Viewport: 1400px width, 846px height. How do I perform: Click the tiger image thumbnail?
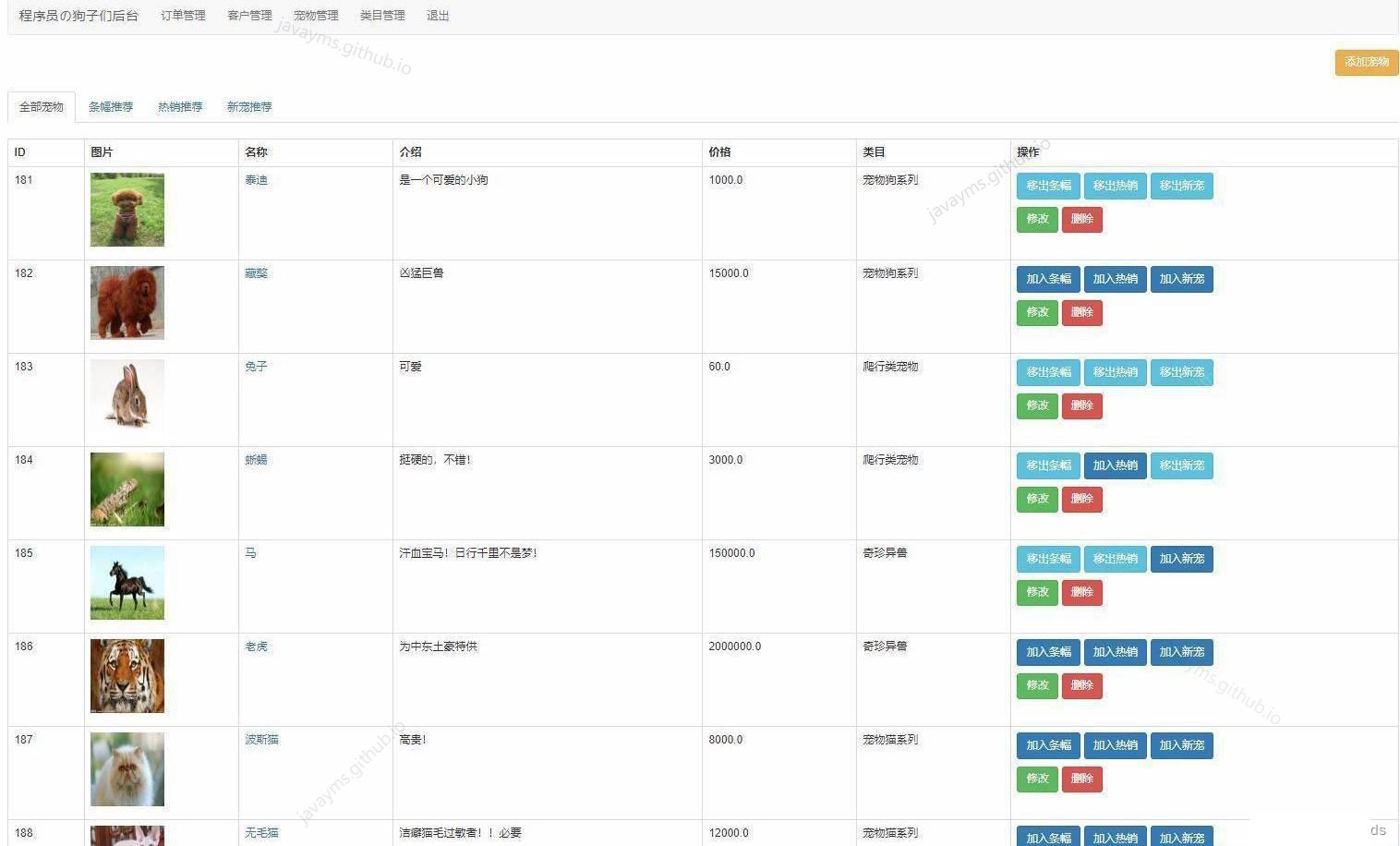(x=127, y=675)
